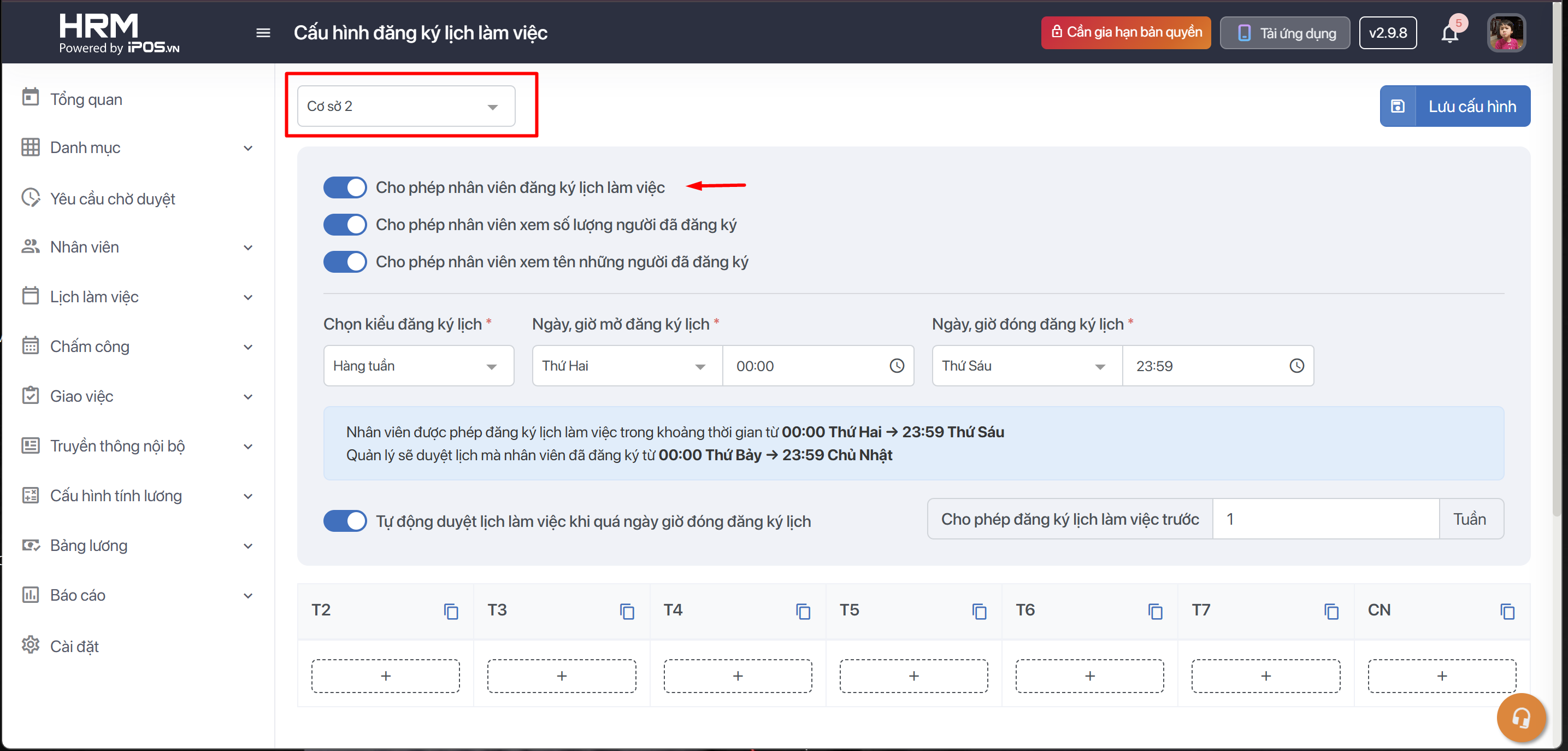This screenshot has width=1568, height=751.
Task: Open the Cơ sở 2 branch dropdown
Action: (x=406, y=107)
